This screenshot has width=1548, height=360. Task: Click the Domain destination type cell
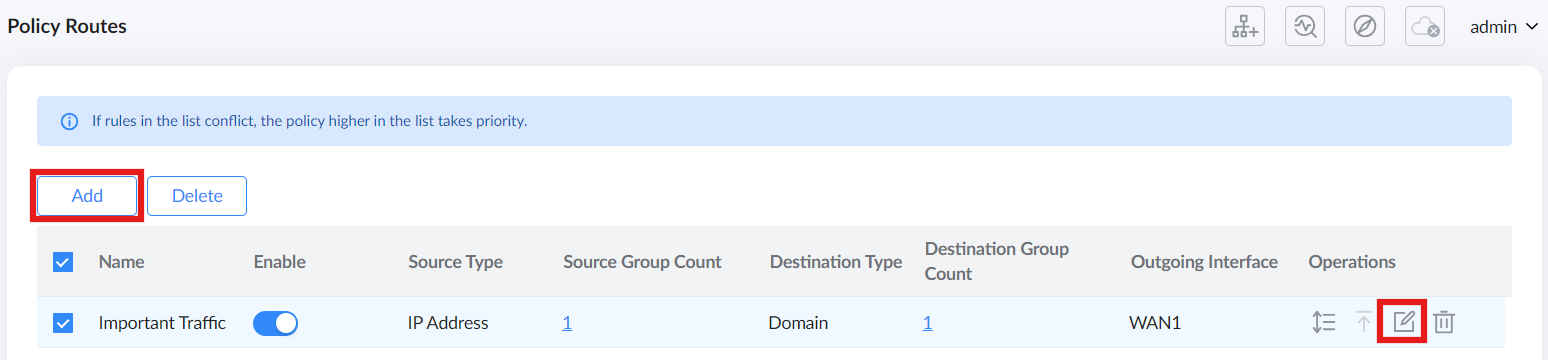pyautogui.click(x=798, y=323)
